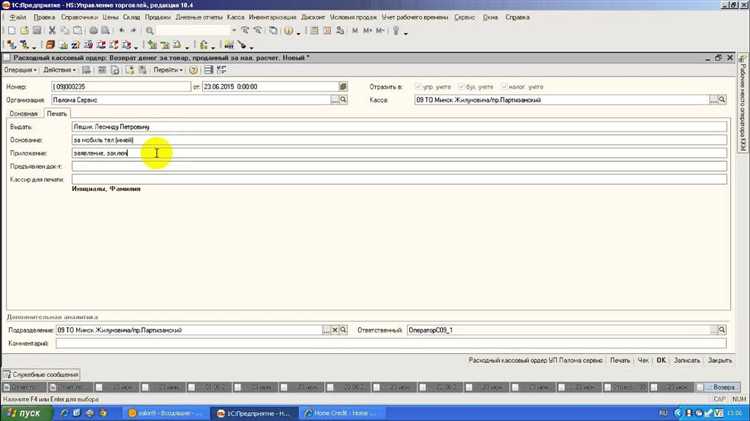
Task: Open the Справочники menu
Action: tap(79, 17)
